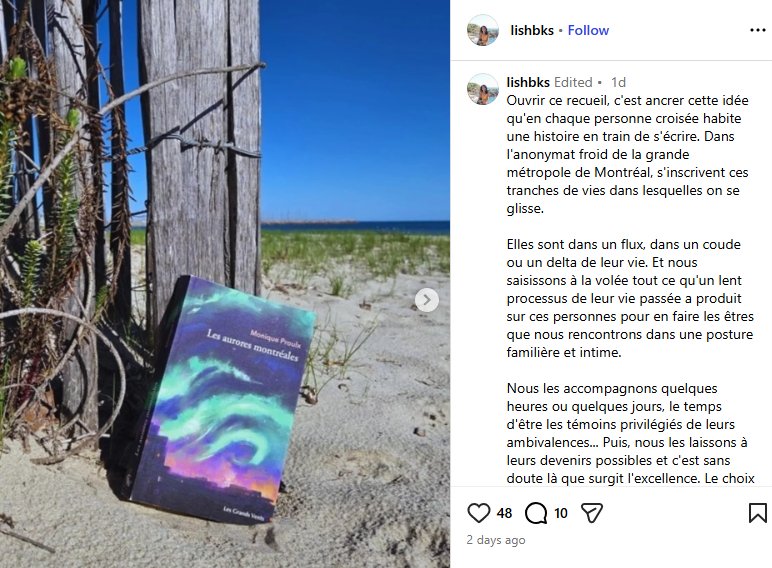Image resolution: width=772 pixels, height=568 pixels.
Task: Share the post via paper plane icon
Action: pyautogui.click(x=592, y=513)
